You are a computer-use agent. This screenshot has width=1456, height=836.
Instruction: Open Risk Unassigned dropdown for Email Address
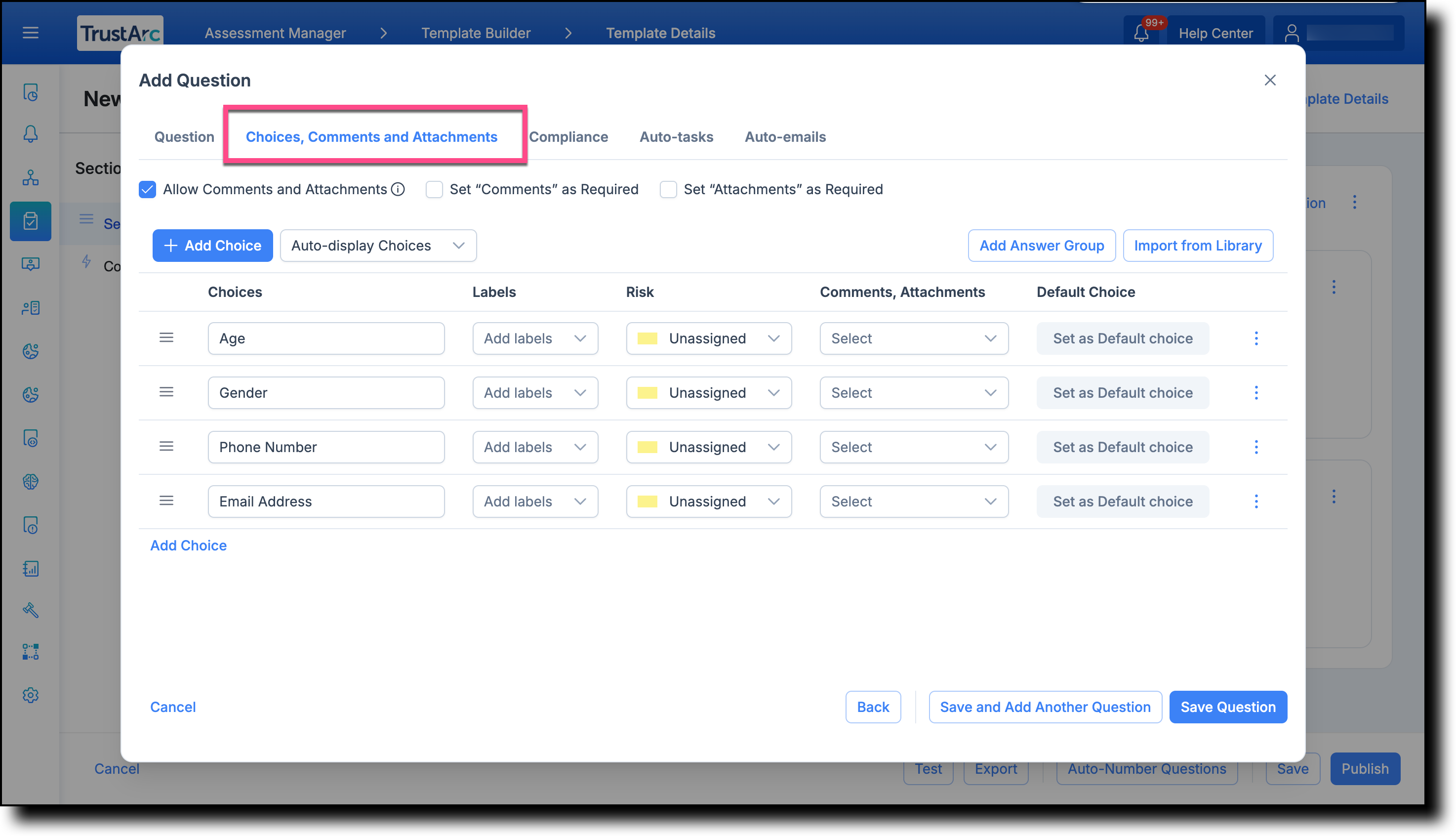pos(709,502)
